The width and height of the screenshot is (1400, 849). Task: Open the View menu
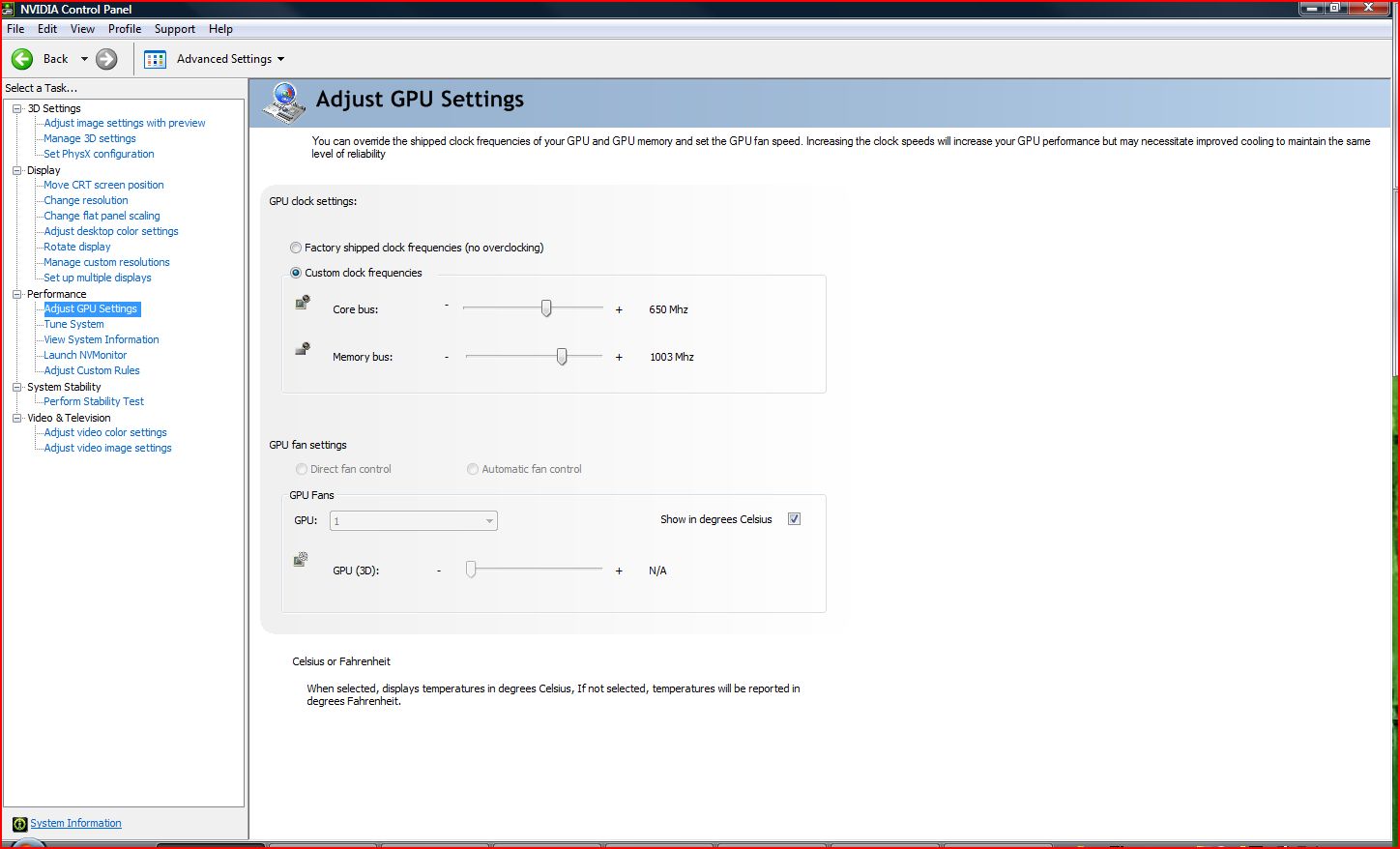(82, 29)
